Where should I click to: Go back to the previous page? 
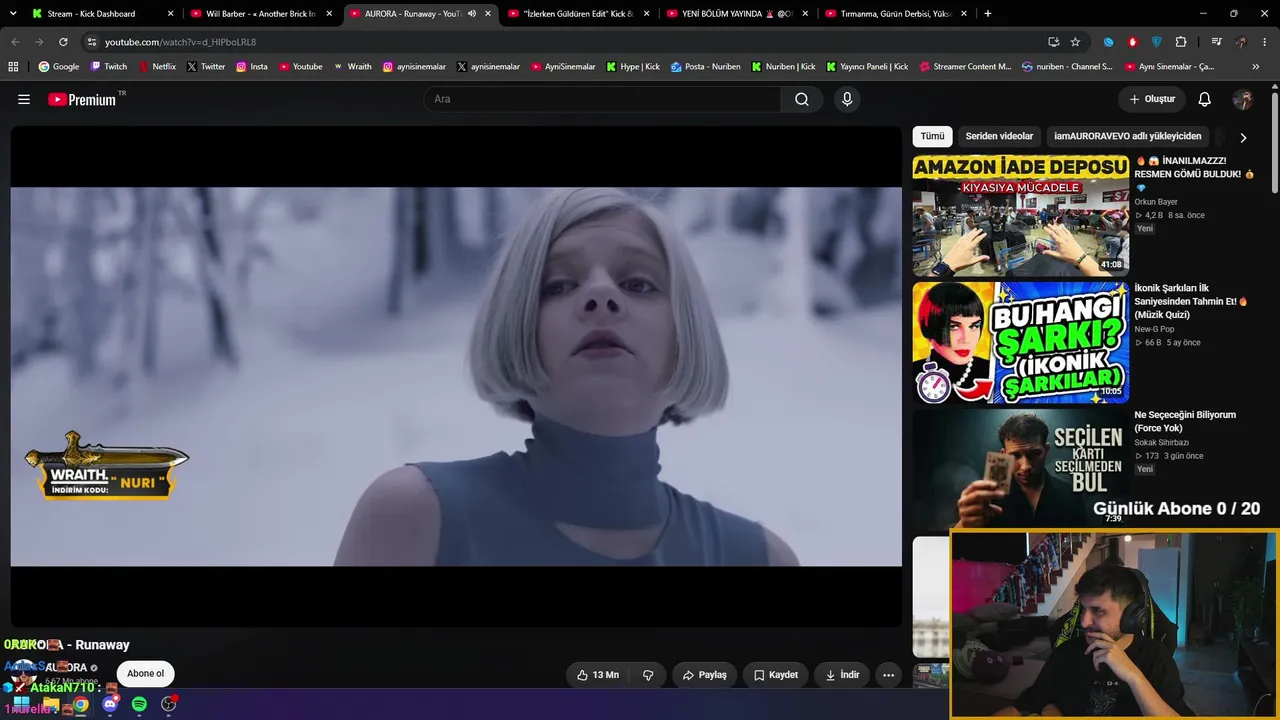(x=15, y=42)
